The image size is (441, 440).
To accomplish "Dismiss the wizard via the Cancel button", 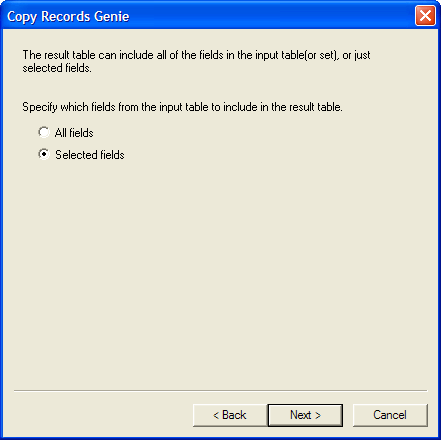I will (390, 415).
